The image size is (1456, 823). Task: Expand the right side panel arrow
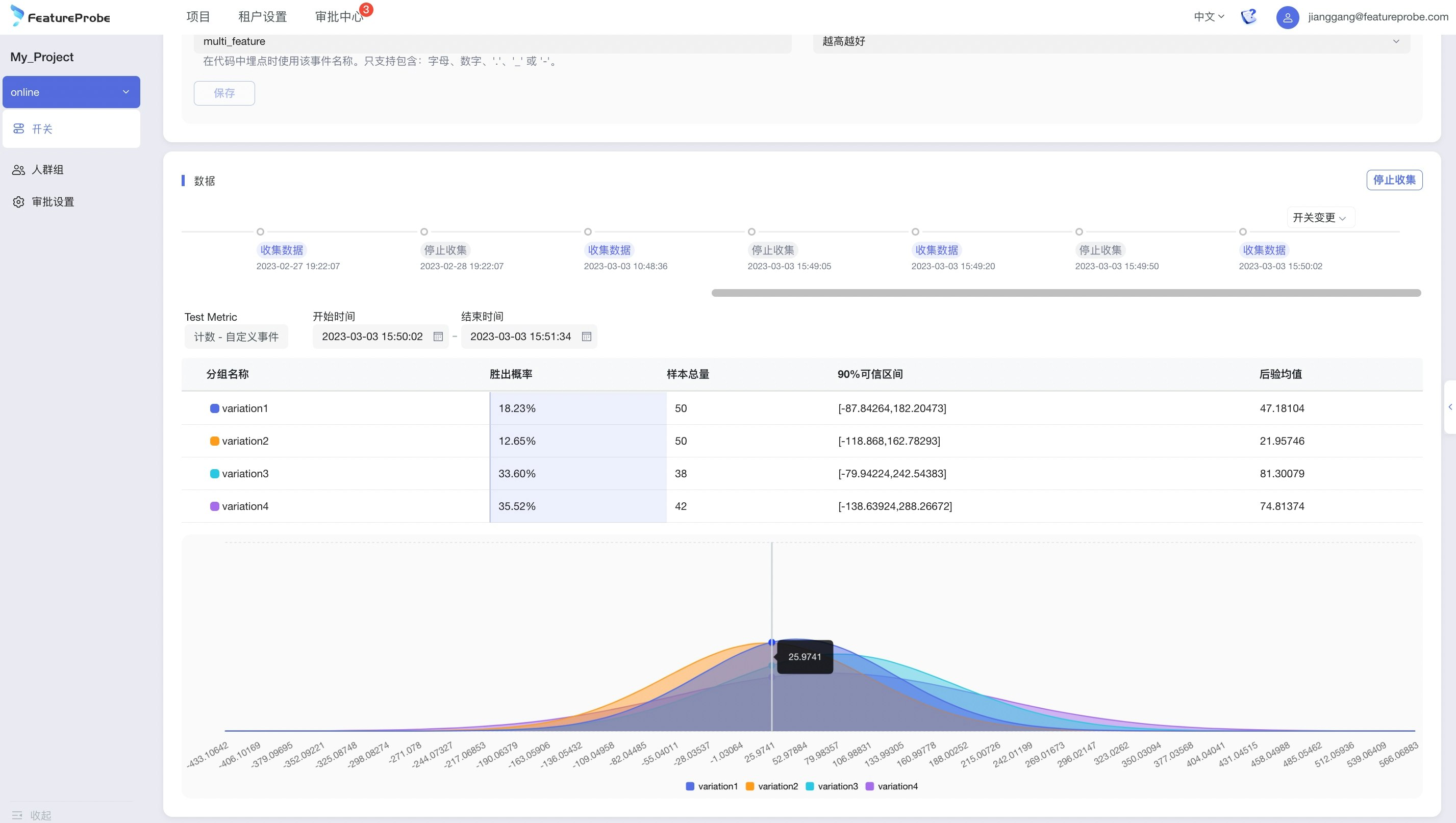pyautogui.click(x=1450, y=407)
